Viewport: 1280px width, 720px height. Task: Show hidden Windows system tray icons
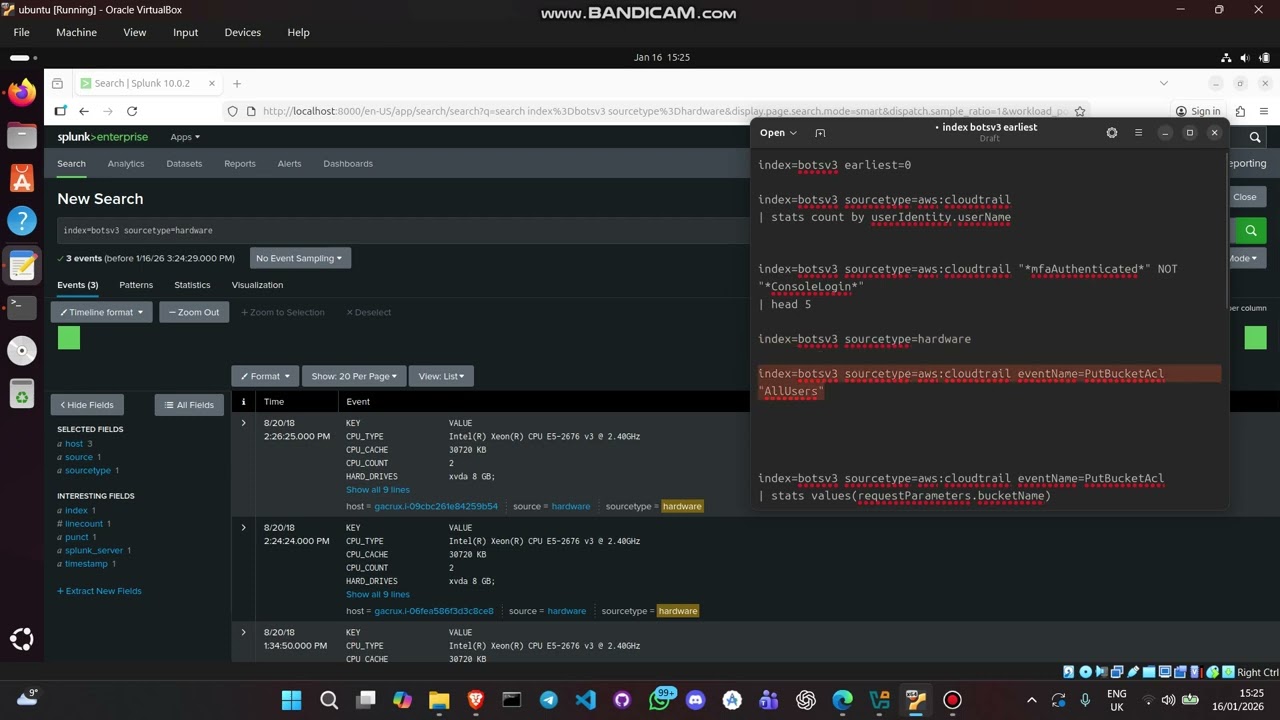(x=1032, y=699)
